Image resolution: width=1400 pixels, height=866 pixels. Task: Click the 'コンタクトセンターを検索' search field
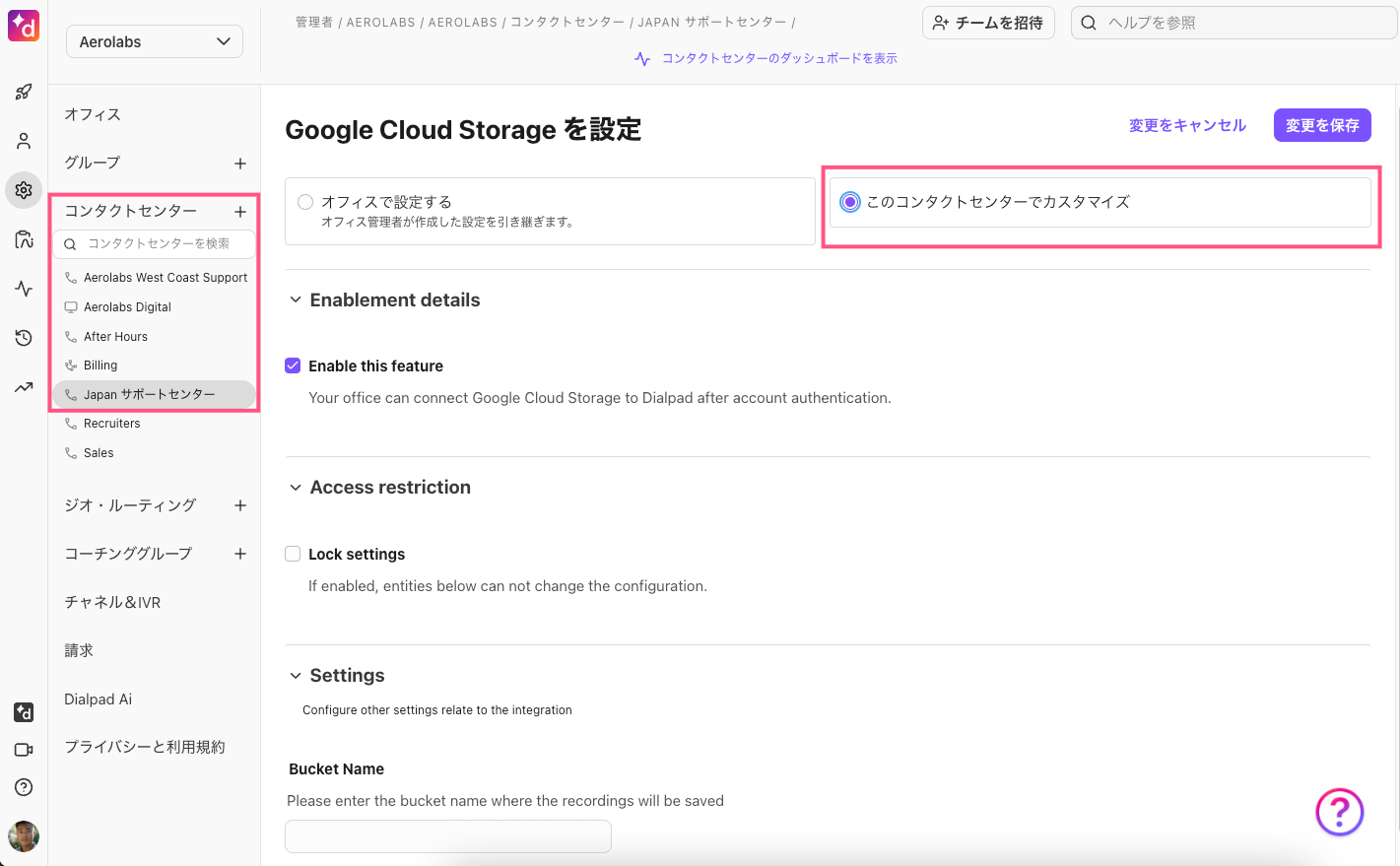(154, 243)
